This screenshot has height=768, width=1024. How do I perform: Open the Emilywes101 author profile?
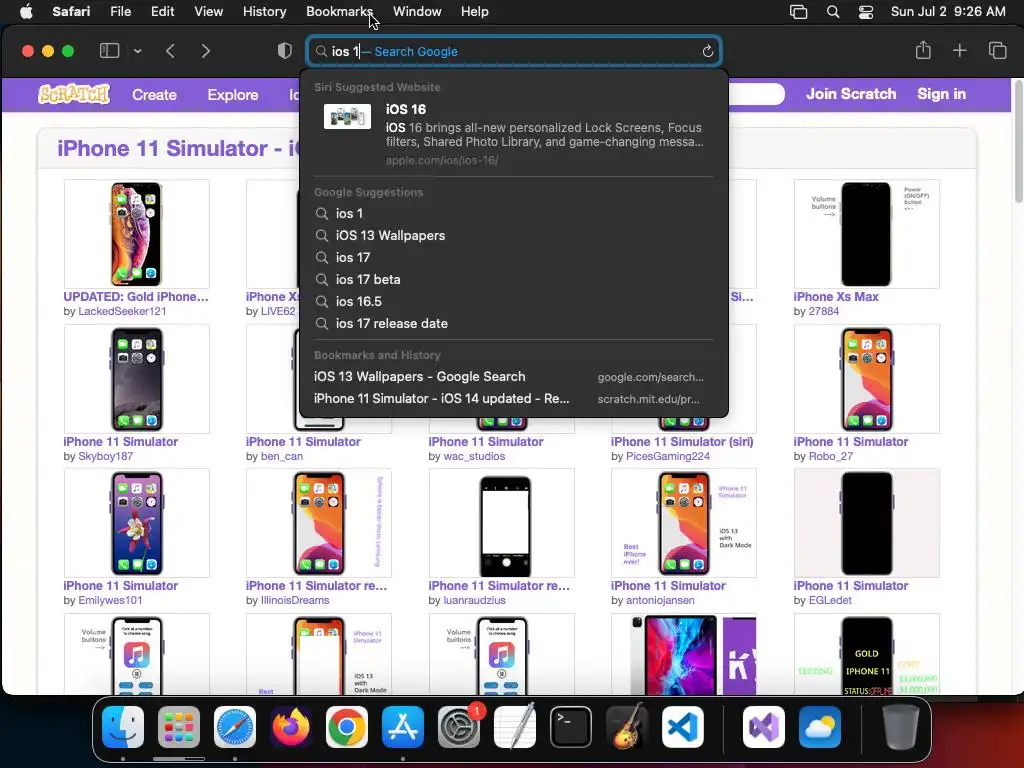[110, 600]
